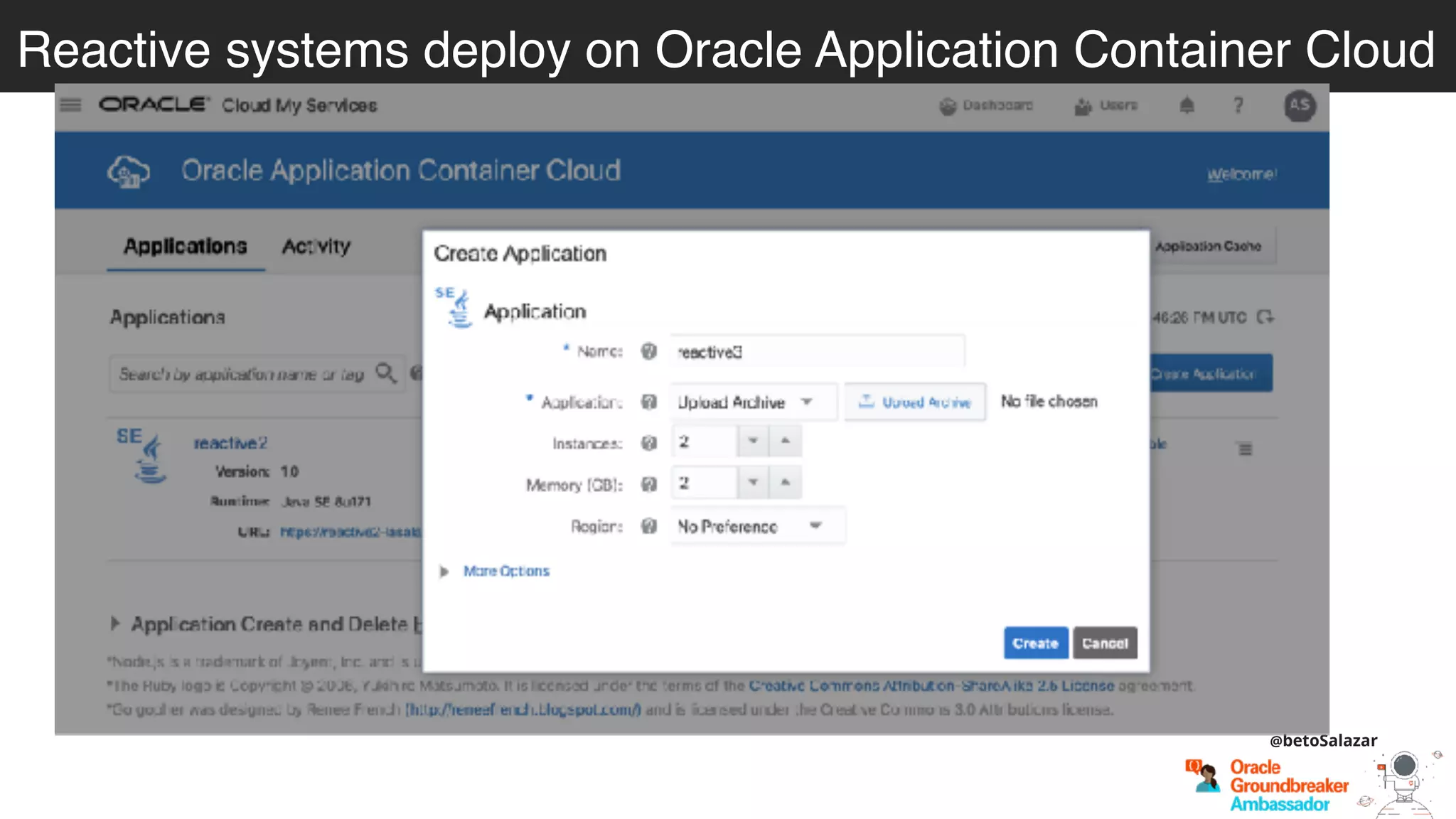
Task: Edit the Name field containing reactive3
Action: point(816,351)
